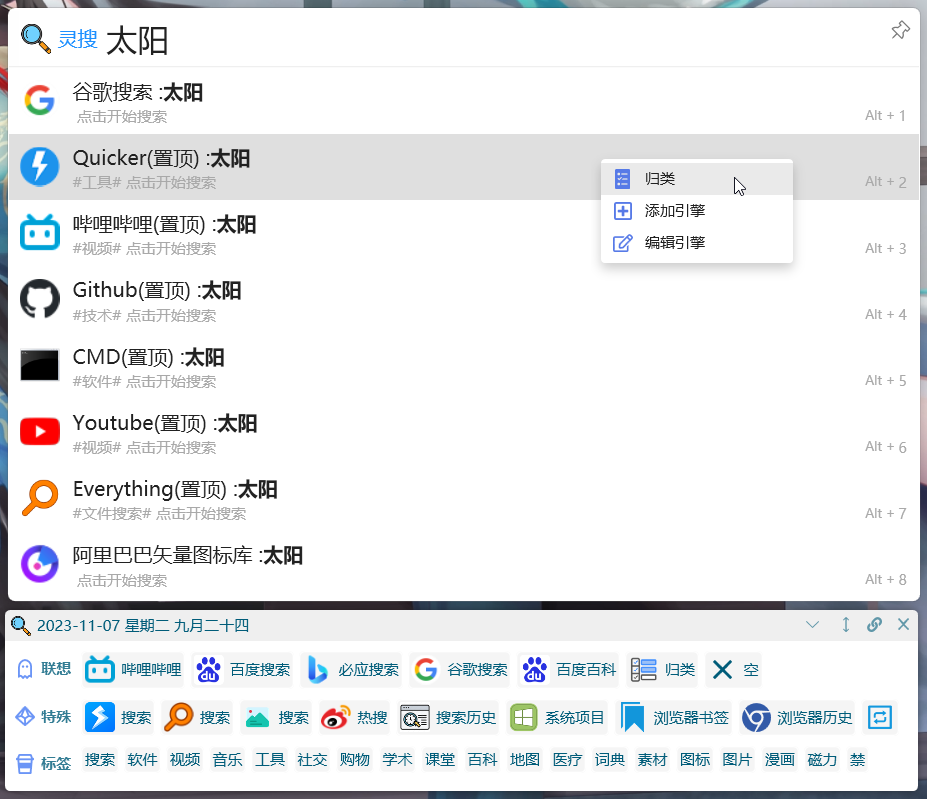Click the Github octocat icon
The width and height of the screenshot is (927, 799).
(40, 299)
